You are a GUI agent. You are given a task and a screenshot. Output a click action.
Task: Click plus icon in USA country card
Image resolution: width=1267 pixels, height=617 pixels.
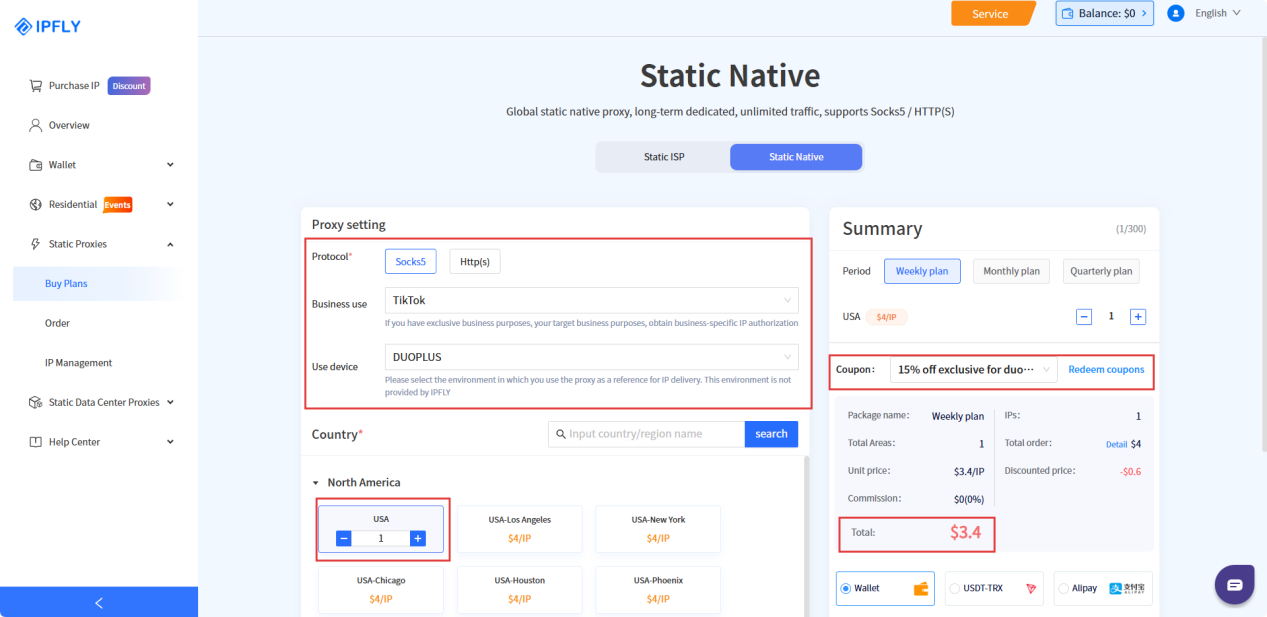418,538
